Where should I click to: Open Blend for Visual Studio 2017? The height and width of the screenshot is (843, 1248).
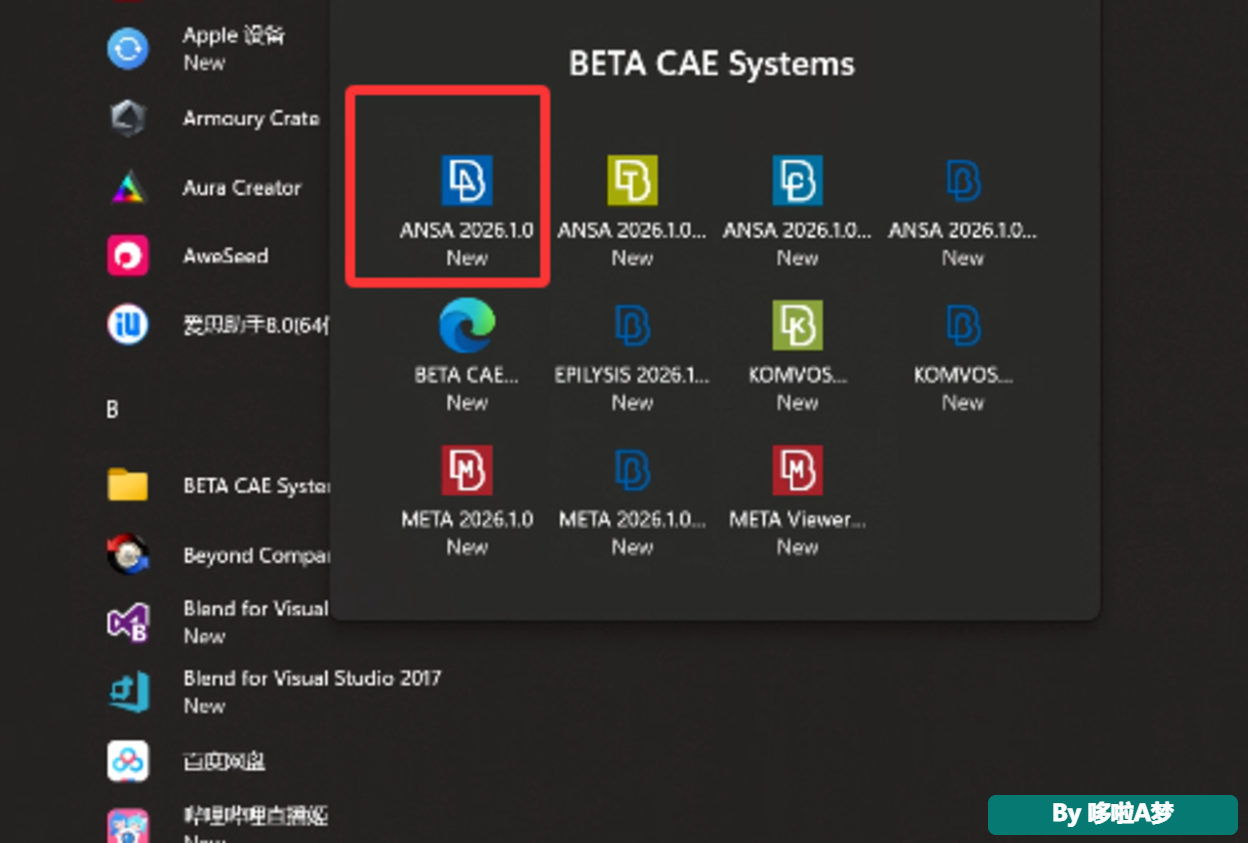point(273,691)
